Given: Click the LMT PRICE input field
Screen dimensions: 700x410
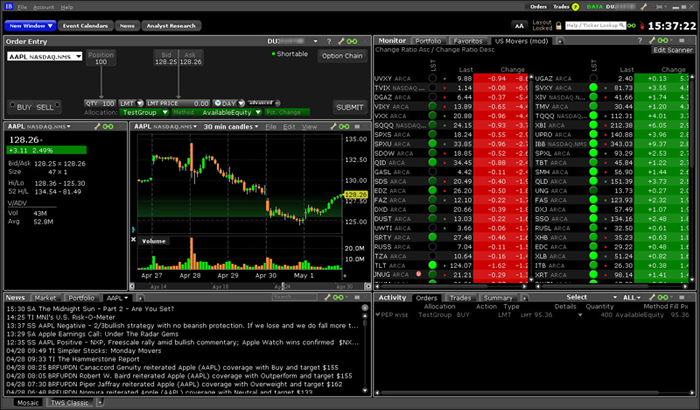Looking at the screenshot, I should pyautogui.click(x=178, y=103).
